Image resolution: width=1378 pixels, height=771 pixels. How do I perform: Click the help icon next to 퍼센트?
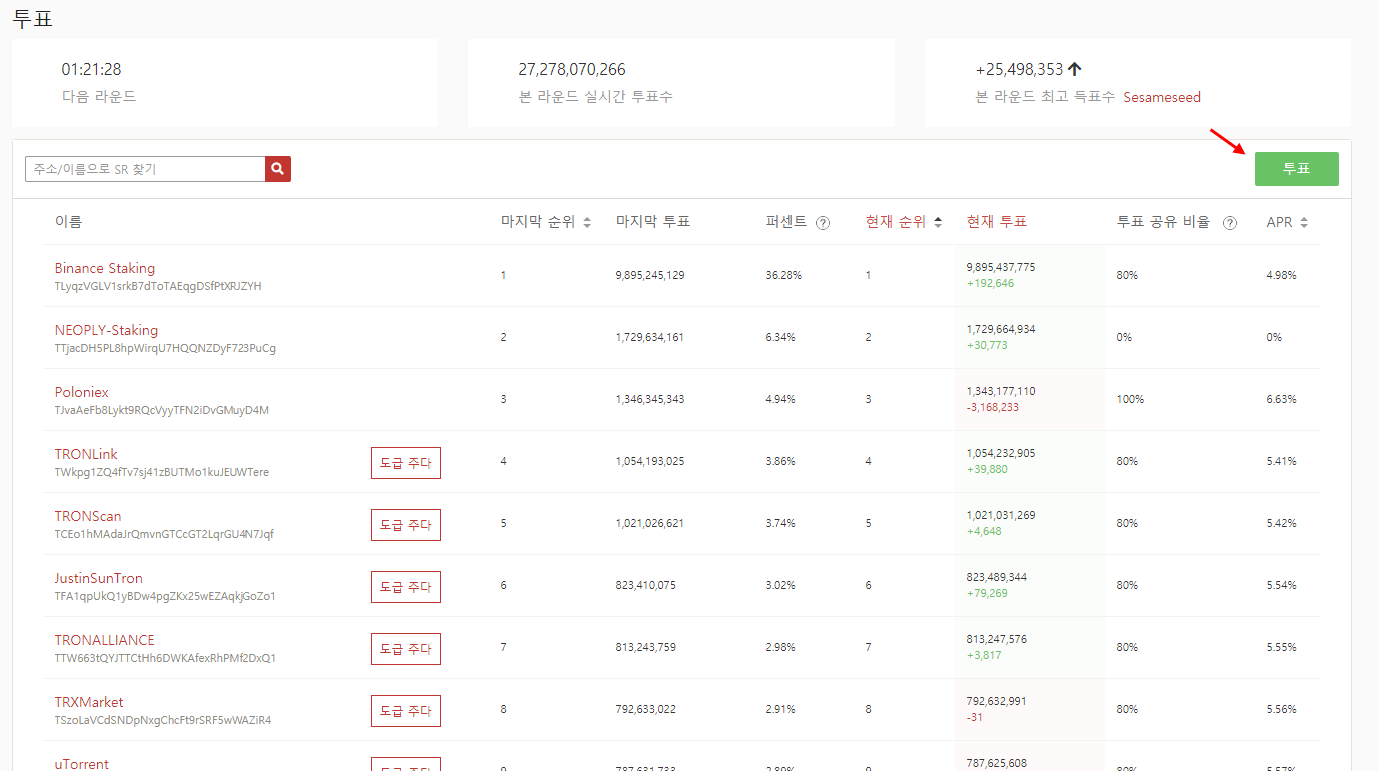(x=823, y=223)
